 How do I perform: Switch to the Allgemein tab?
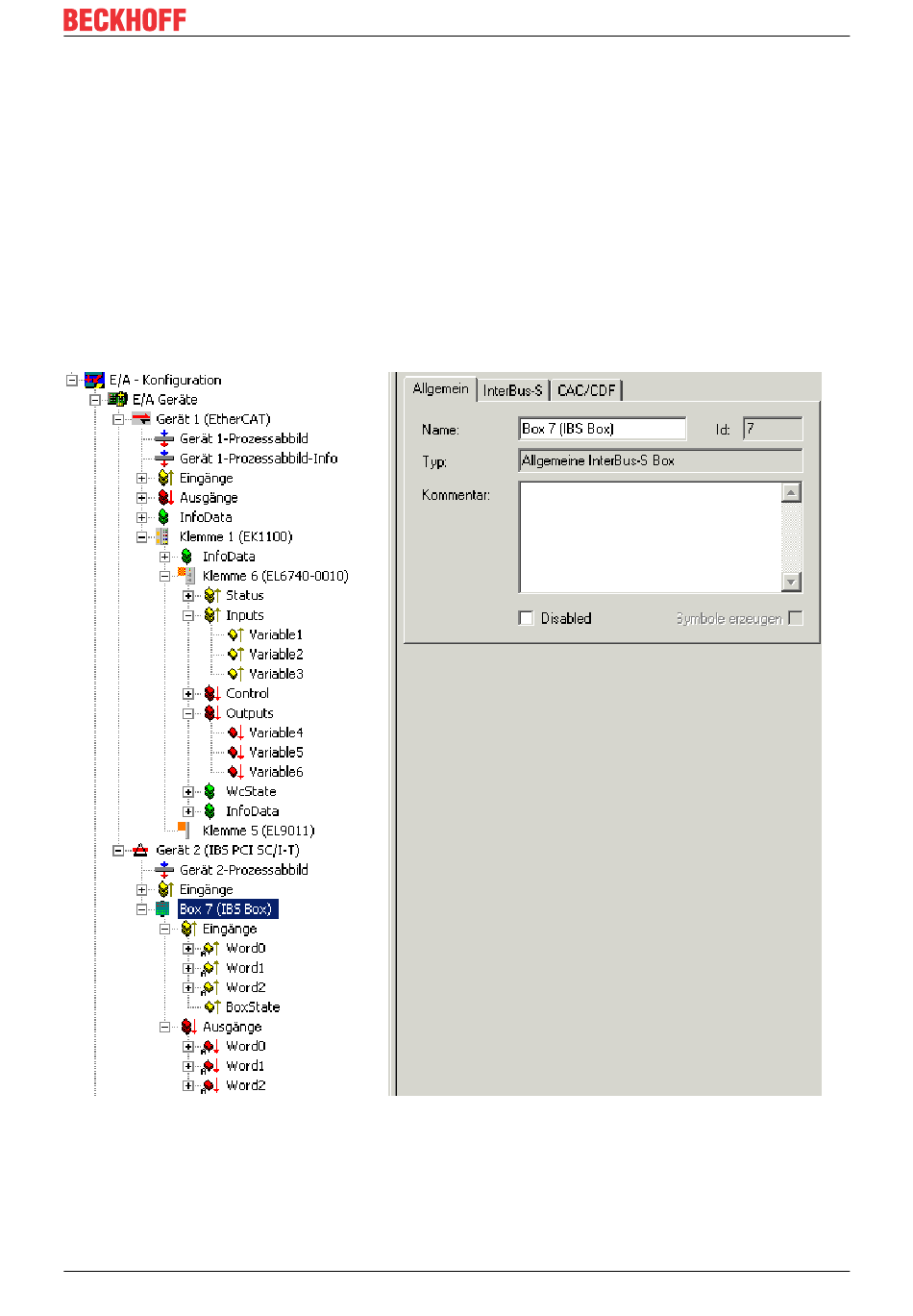coord(441,388)
